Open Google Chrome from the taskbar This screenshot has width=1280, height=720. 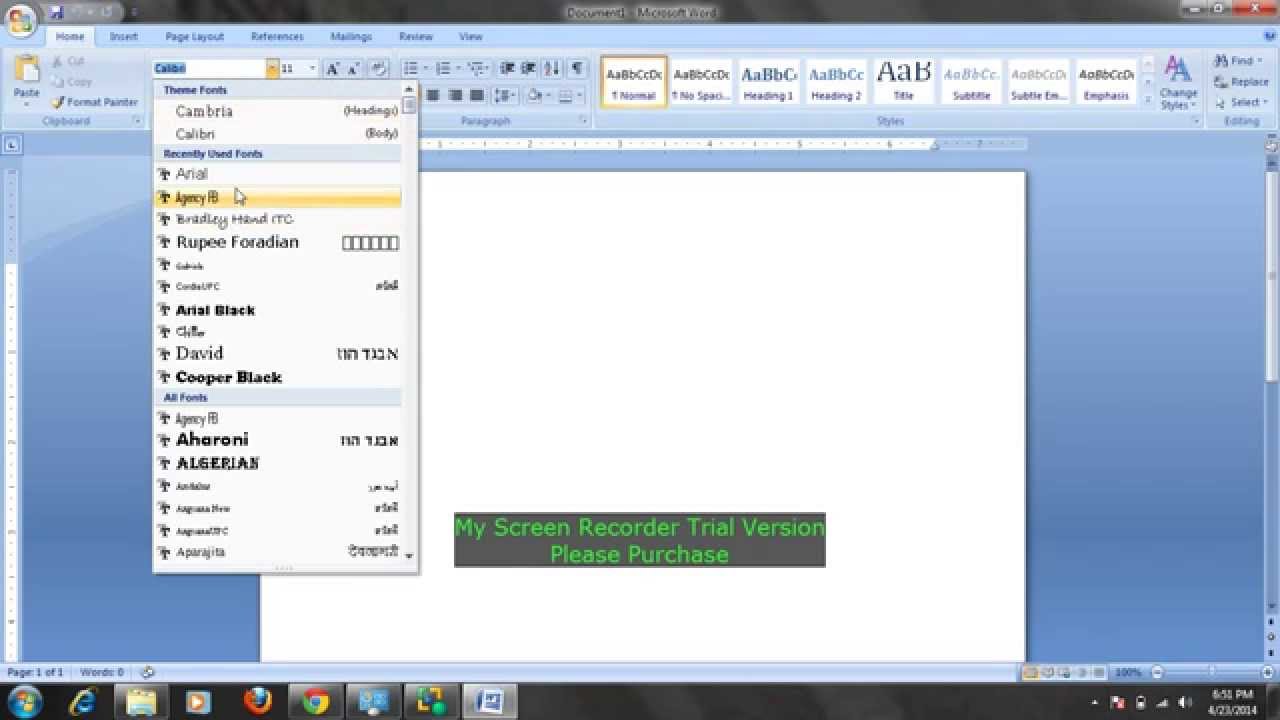pyautogui.click(x=316, y=702)
